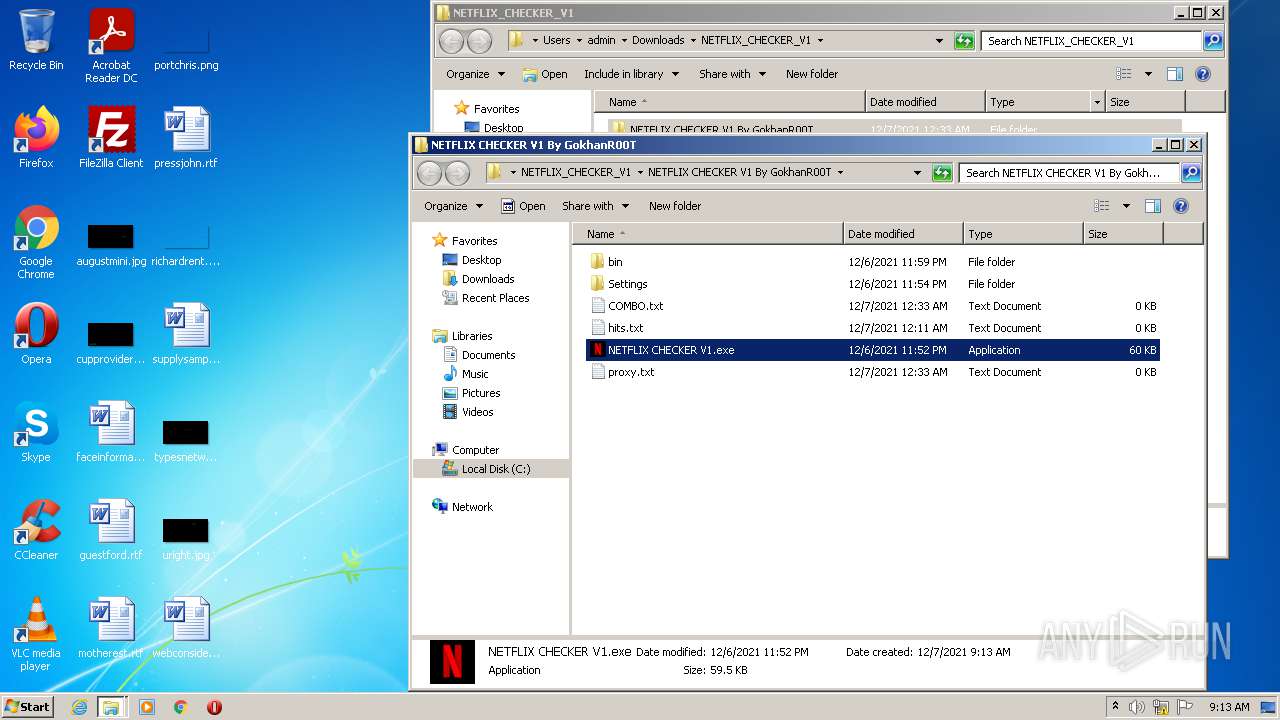The image size is (1280, 720).
Task: Expand address bar history dropdown in front window
Action: tap(918, 173)
